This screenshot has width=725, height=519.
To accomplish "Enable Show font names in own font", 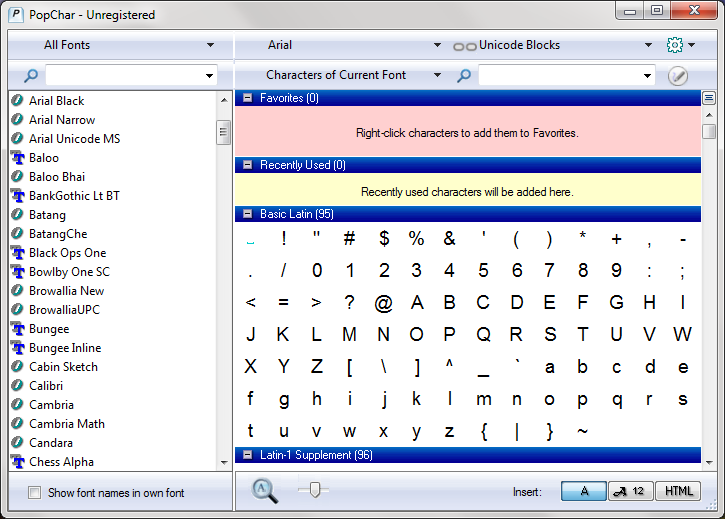I will pyautogui.click(x=35, y=493).
